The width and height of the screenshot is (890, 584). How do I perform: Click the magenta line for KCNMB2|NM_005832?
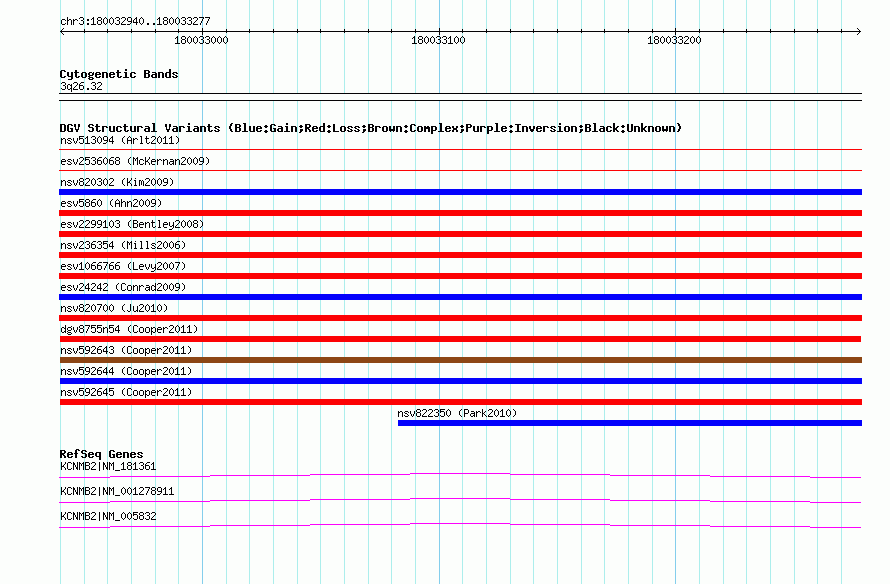click(460, 526)
